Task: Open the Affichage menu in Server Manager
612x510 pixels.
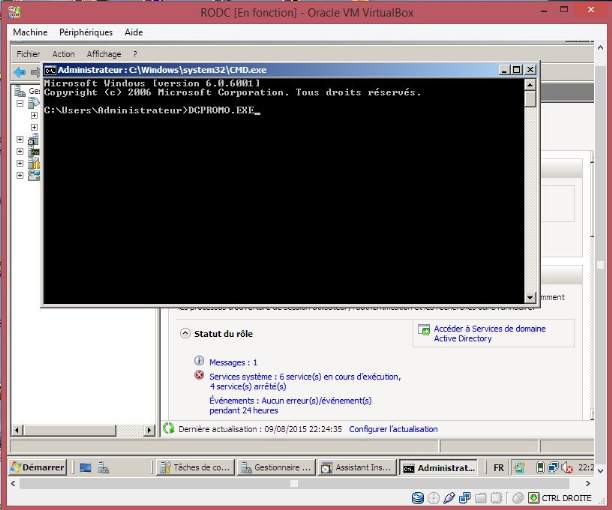Action: 103,54
